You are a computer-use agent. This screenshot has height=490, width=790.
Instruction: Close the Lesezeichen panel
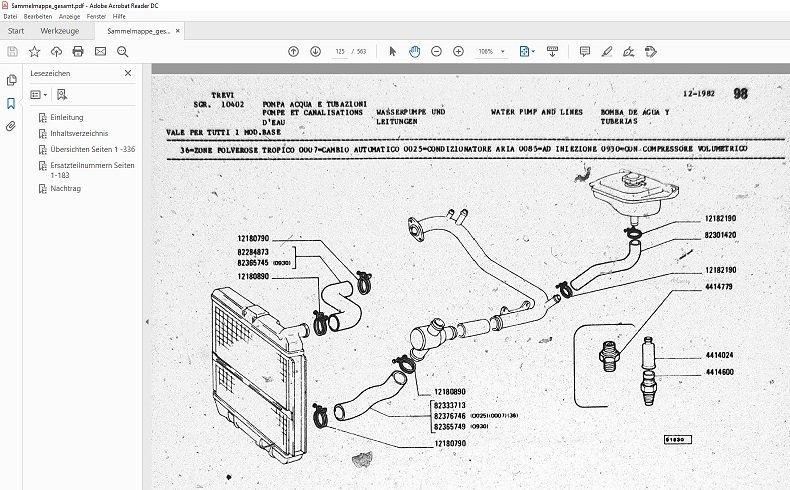(128, 73)
